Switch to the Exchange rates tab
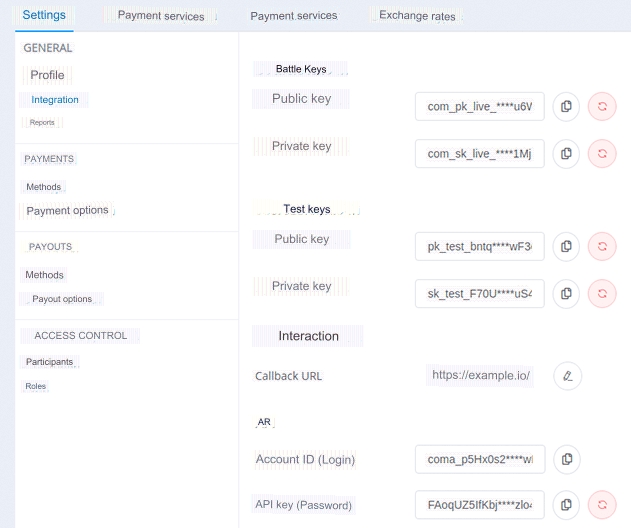The height and width of the screenshot is (528, 631). click(x=417, y=16)
